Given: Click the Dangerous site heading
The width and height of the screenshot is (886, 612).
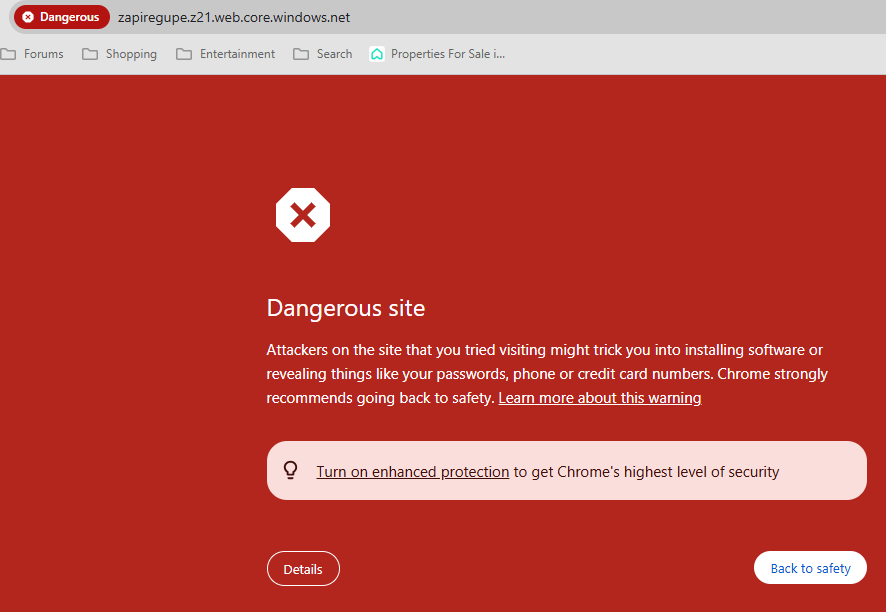Looking at the screenshot, I should tap(346, 308).
